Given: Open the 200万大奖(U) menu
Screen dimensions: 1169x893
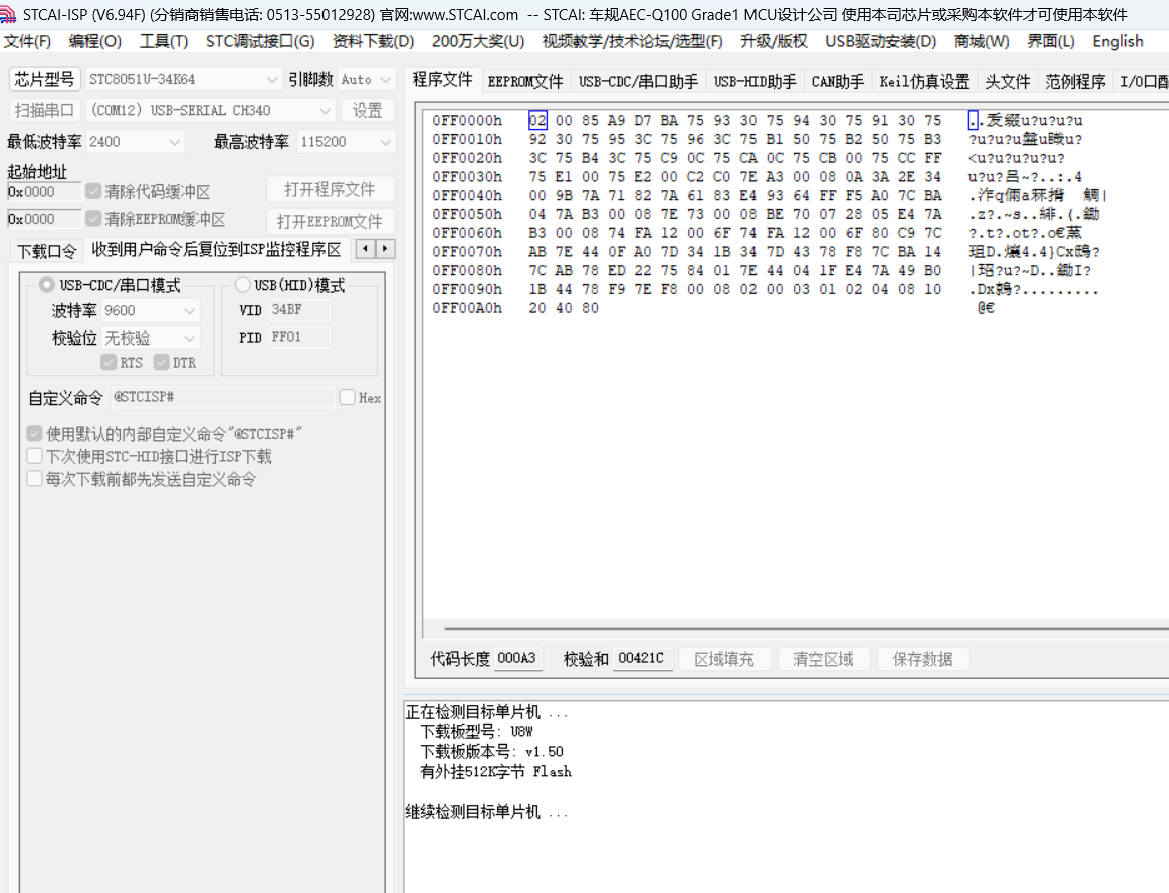Looking at the screenshot, I should [x=478, y=41].
